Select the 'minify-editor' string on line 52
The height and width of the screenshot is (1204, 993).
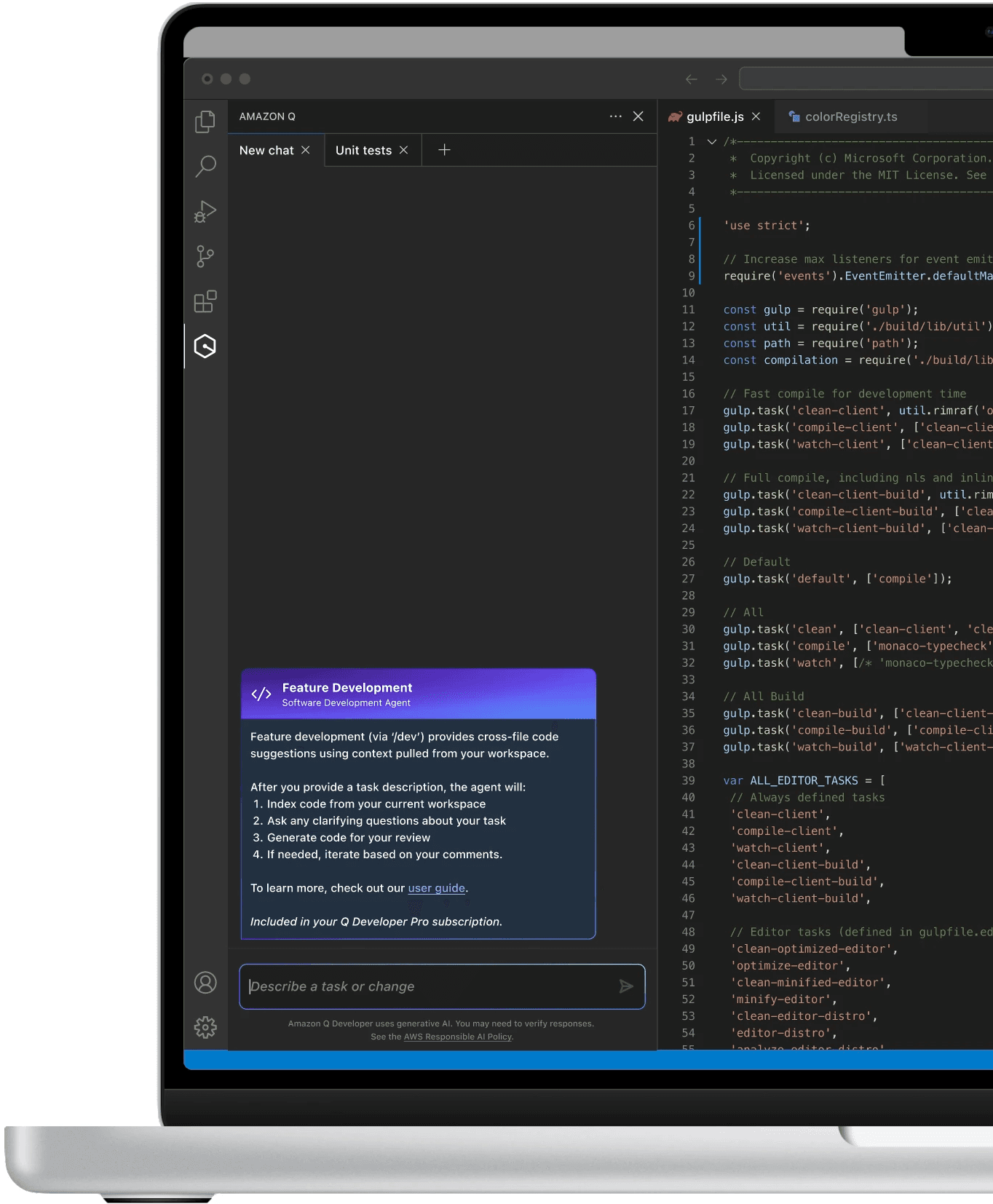pyautogui.click(x=783, y=999)
